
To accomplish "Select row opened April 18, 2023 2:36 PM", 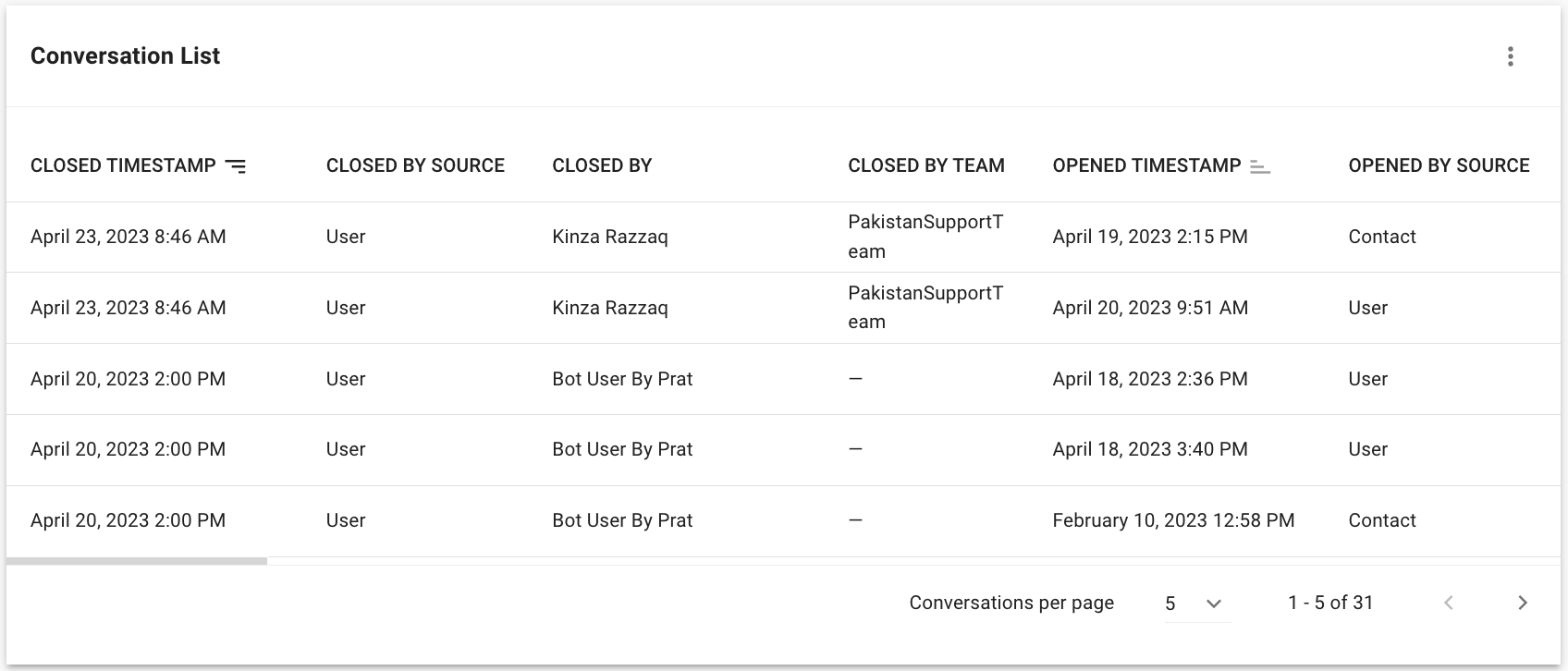I will point(1149,379).
